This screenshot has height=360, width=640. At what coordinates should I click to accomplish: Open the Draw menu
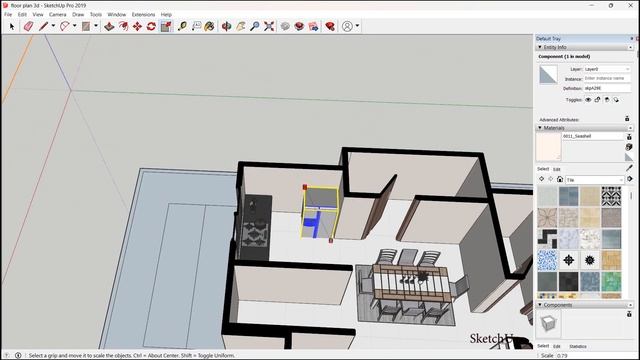tap(78, 14)
